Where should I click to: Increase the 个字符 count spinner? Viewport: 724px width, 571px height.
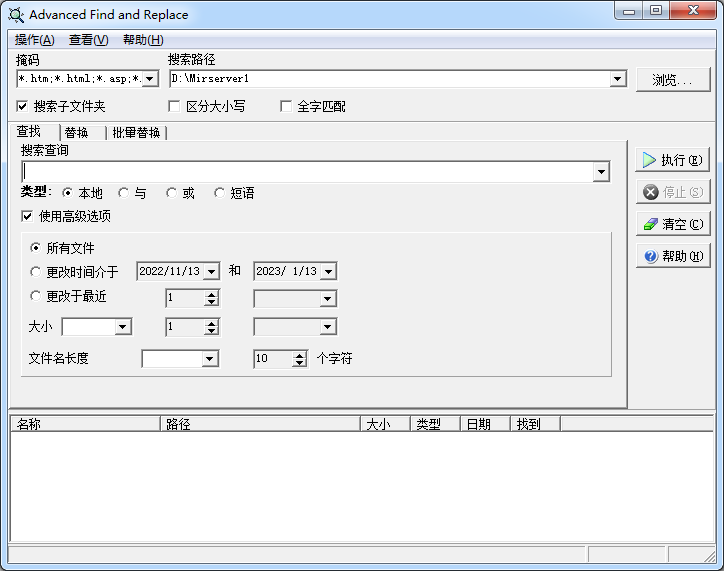coord(300,355)
